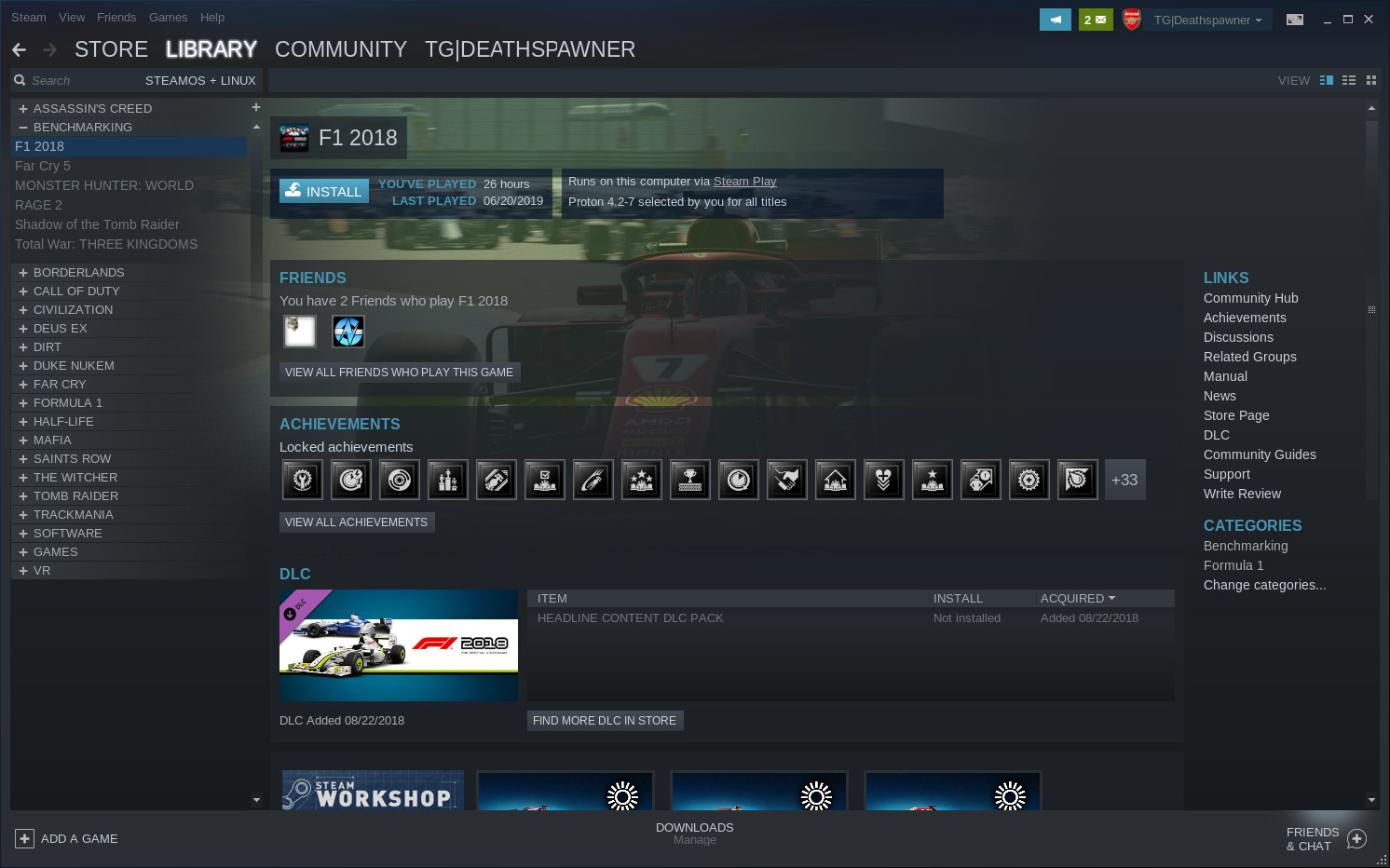
Task: Click VIEW ALL FRIENDS WHO PLAY THIS GAME
Action: pos(399,372)
